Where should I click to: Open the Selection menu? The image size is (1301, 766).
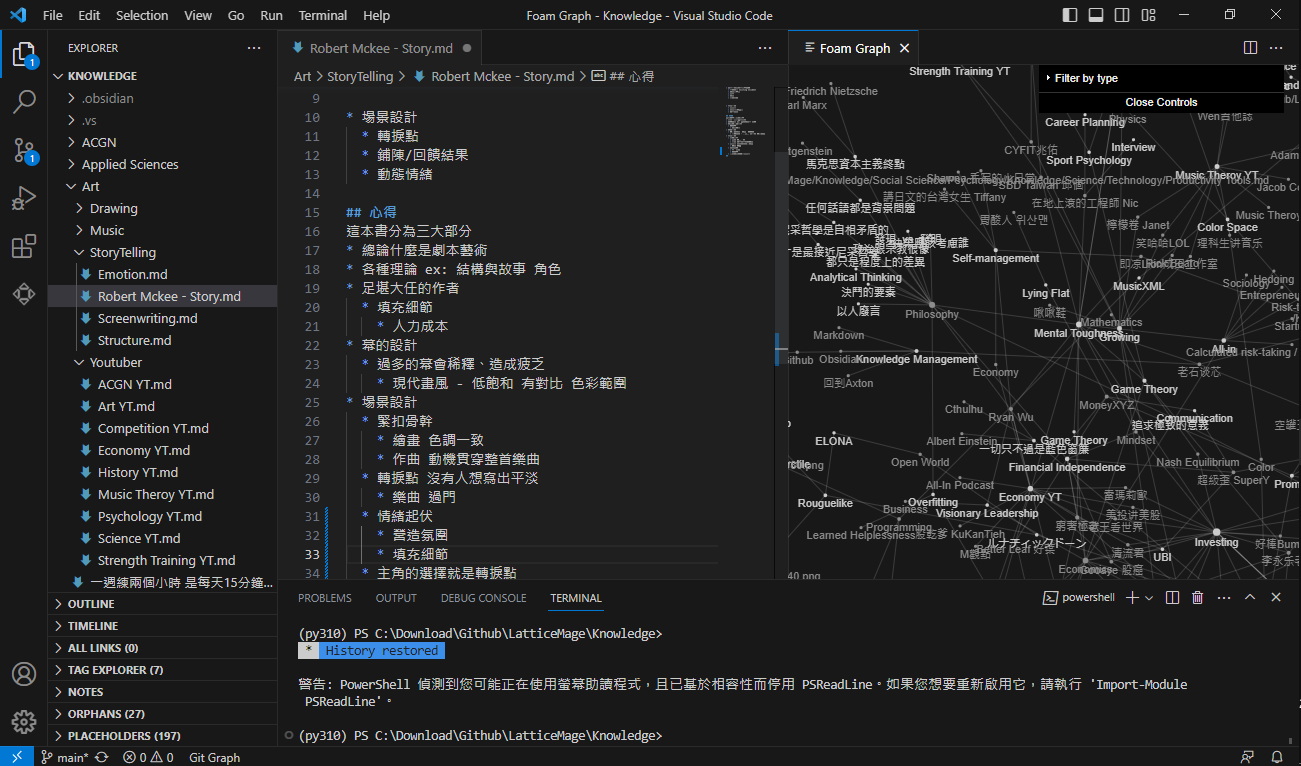point(142,15)
